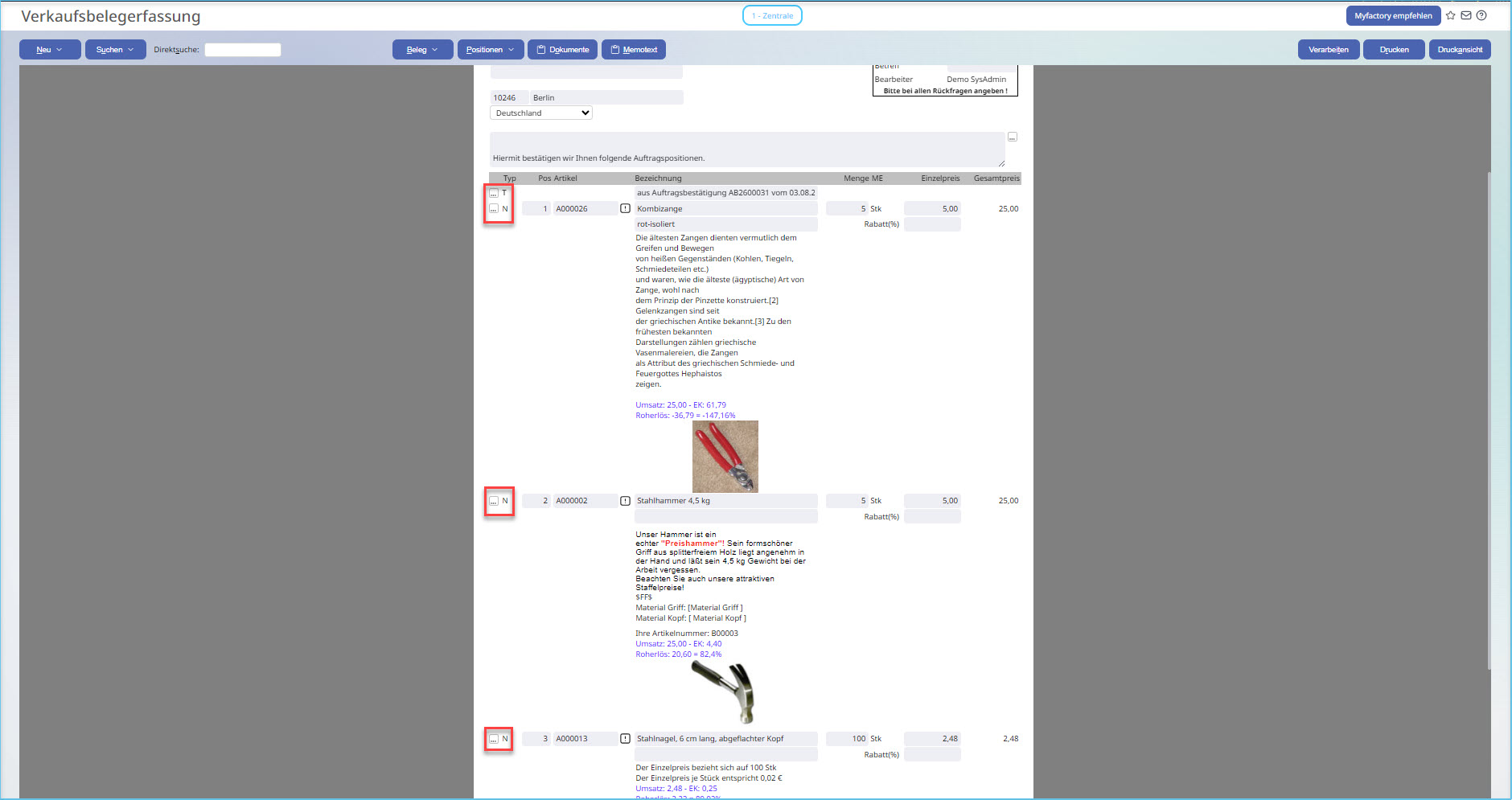Viewport: 1512px width, 800px height.
Task: Open the mail envelope icon
Action: click(1466, 15)
